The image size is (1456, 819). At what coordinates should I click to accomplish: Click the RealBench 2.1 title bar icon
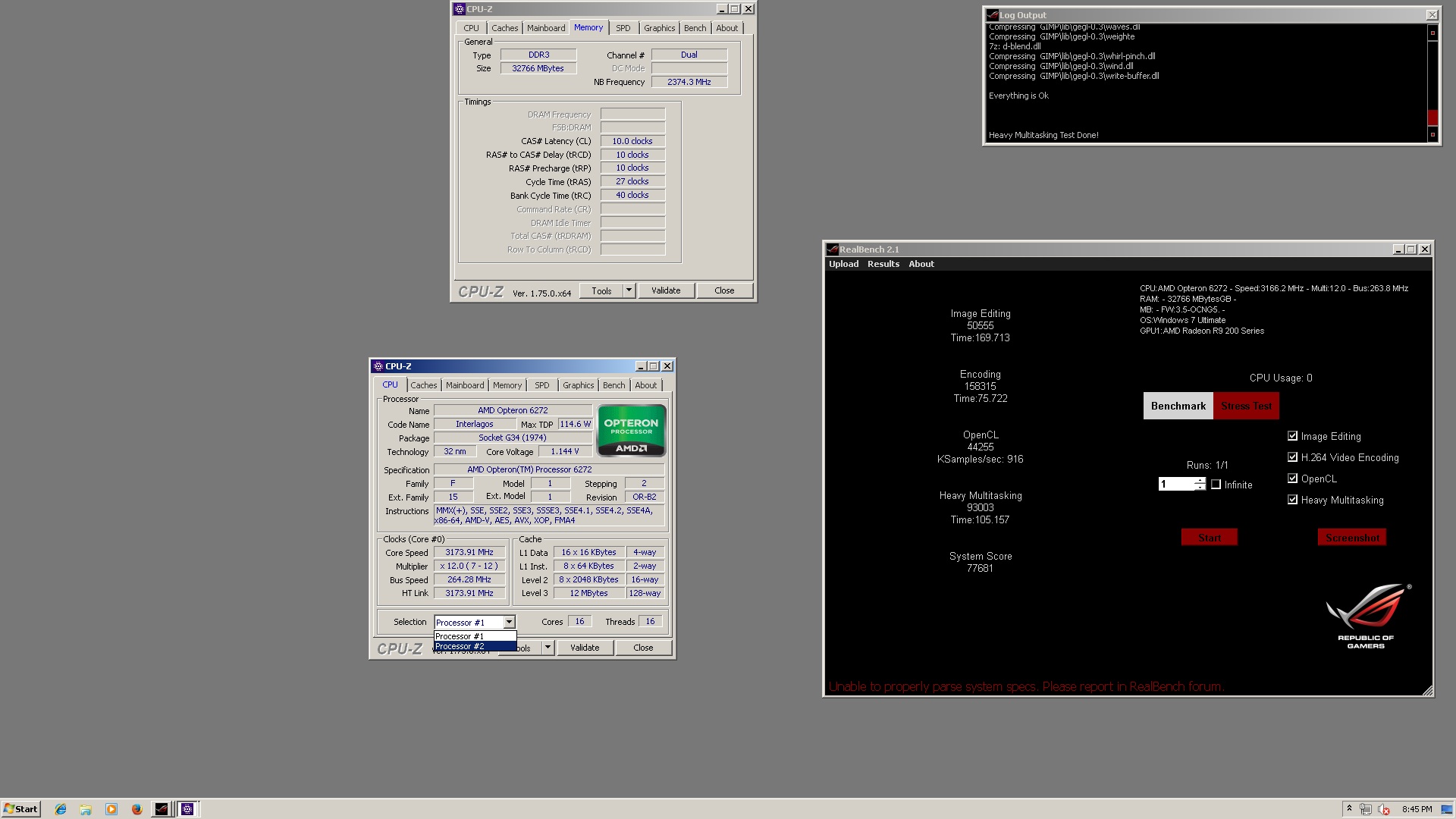(x=832, y=249)
